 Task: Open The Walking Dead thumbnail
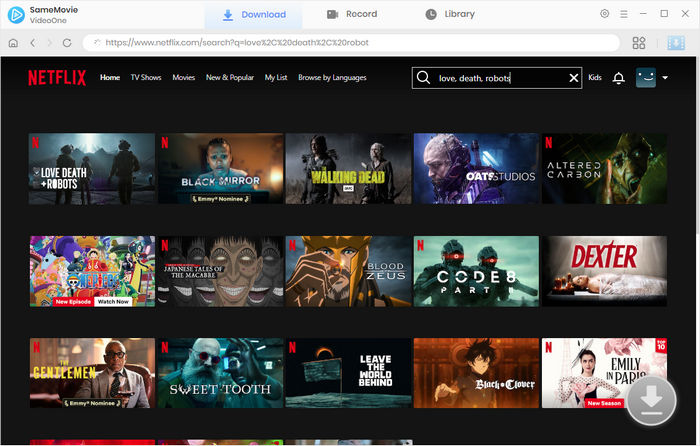click(348, 169)
